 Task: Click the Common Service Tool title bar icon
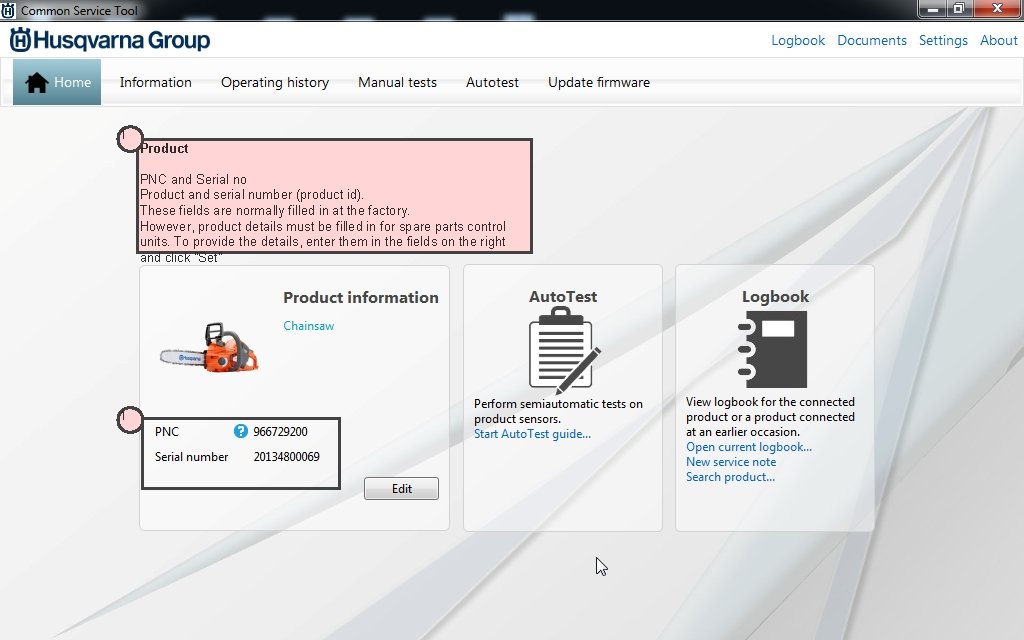point(8,10)
